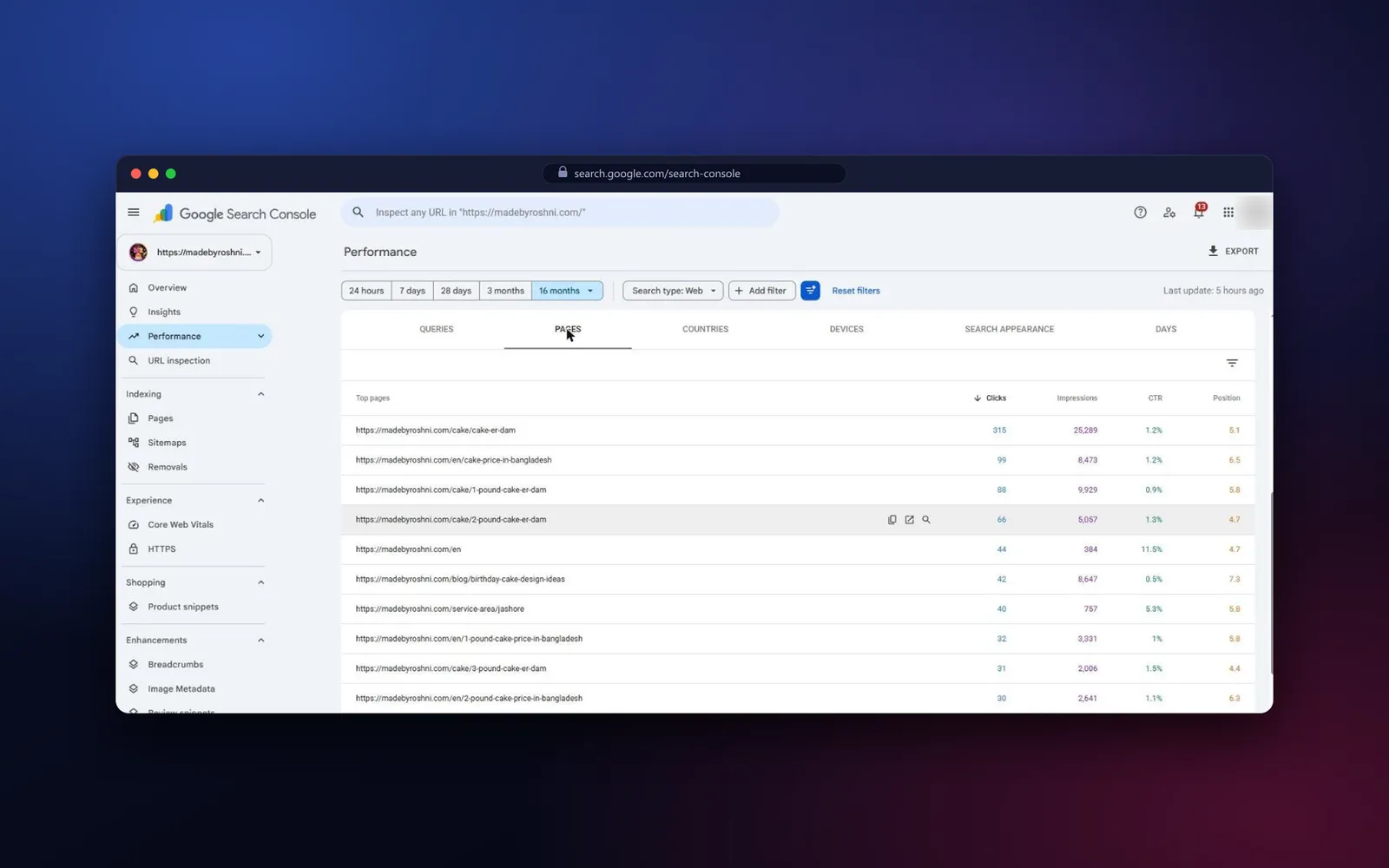Collapse the Indexing section
1389x868 pixels.
coord(260,394)
